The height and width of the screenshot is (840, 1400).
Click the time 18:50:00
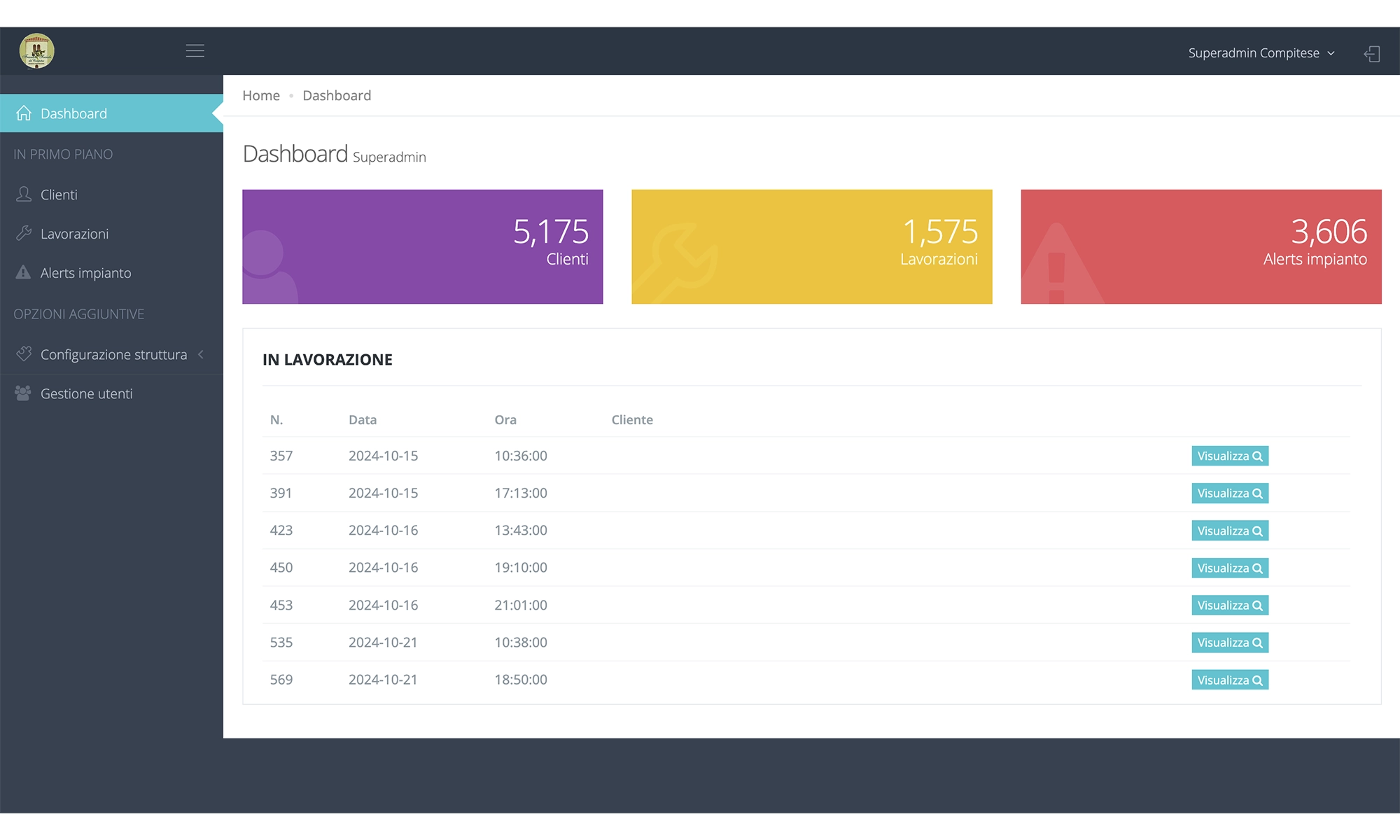tap(521, 679)
